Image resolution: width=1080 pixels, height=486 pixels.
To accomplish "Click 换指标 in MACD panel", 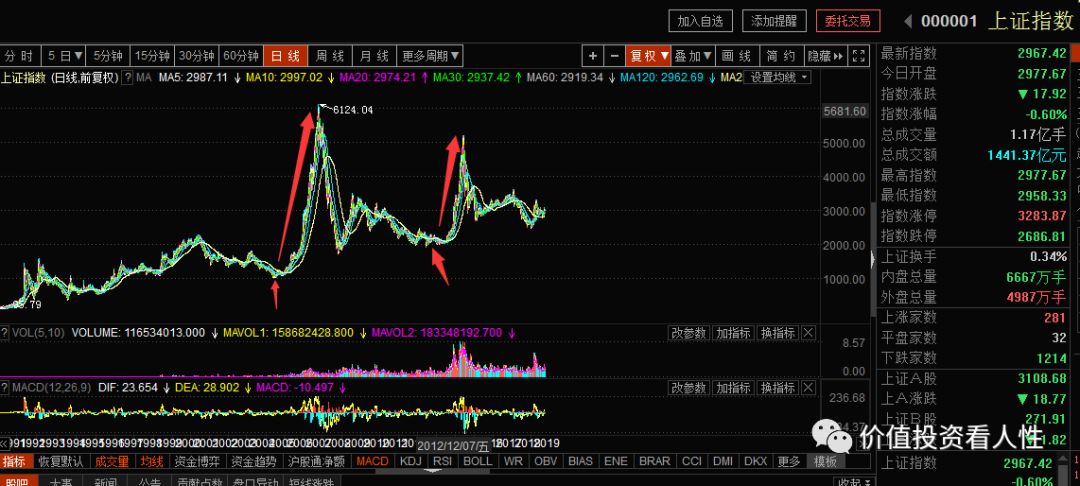I will [x=778, y=388].
